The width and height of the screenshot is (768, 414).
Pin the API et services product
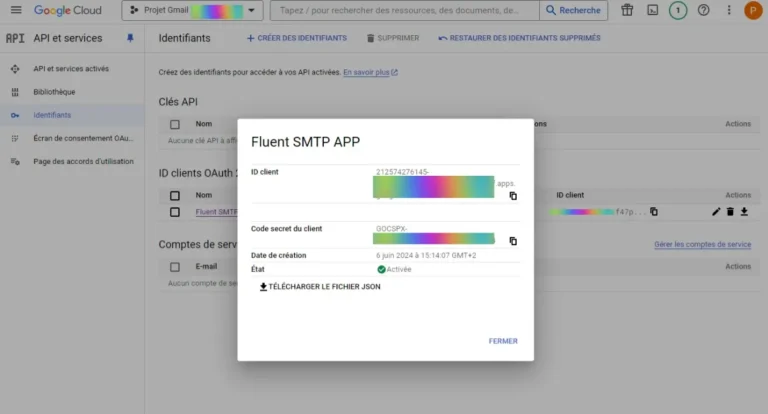pos(130,38)
